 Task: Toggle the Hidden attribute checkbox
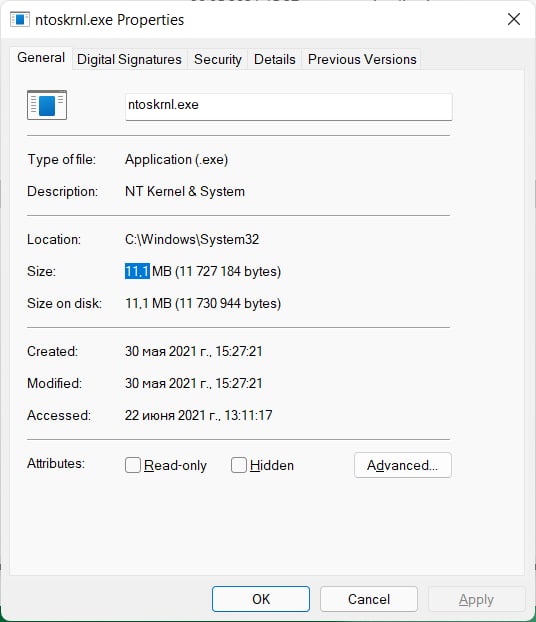pos(238,465)
